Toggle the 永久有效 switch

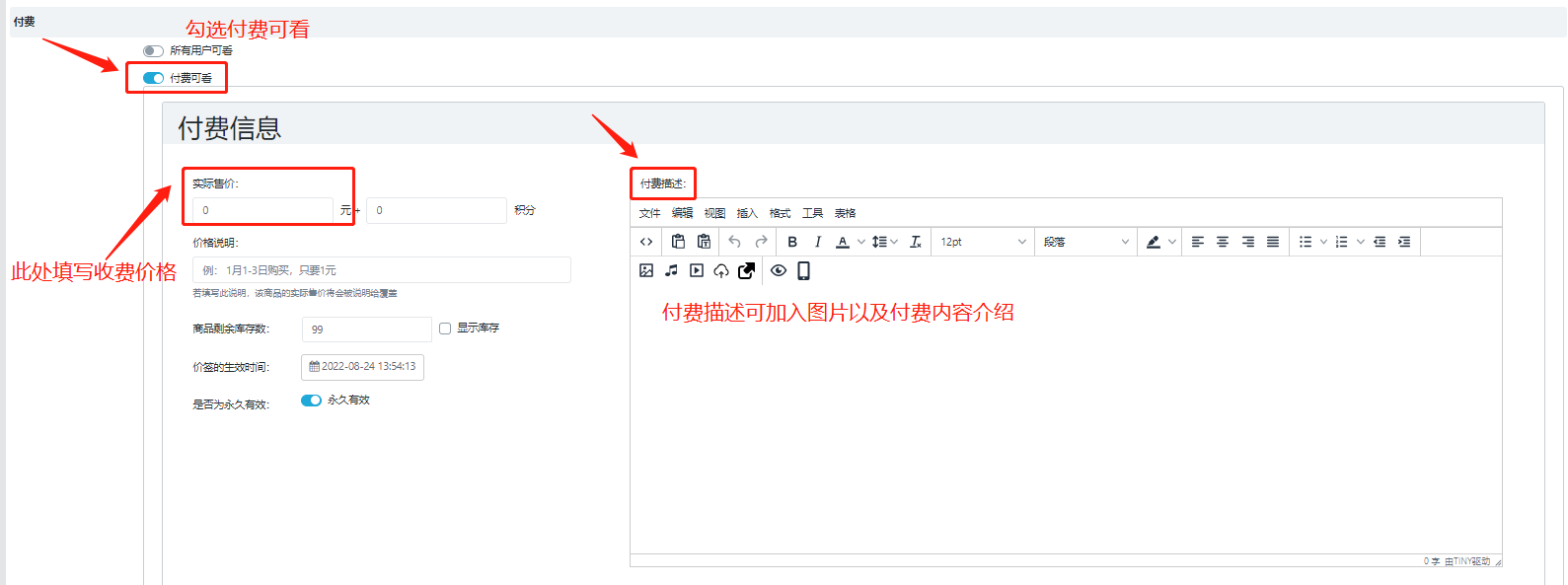point(311,401)
